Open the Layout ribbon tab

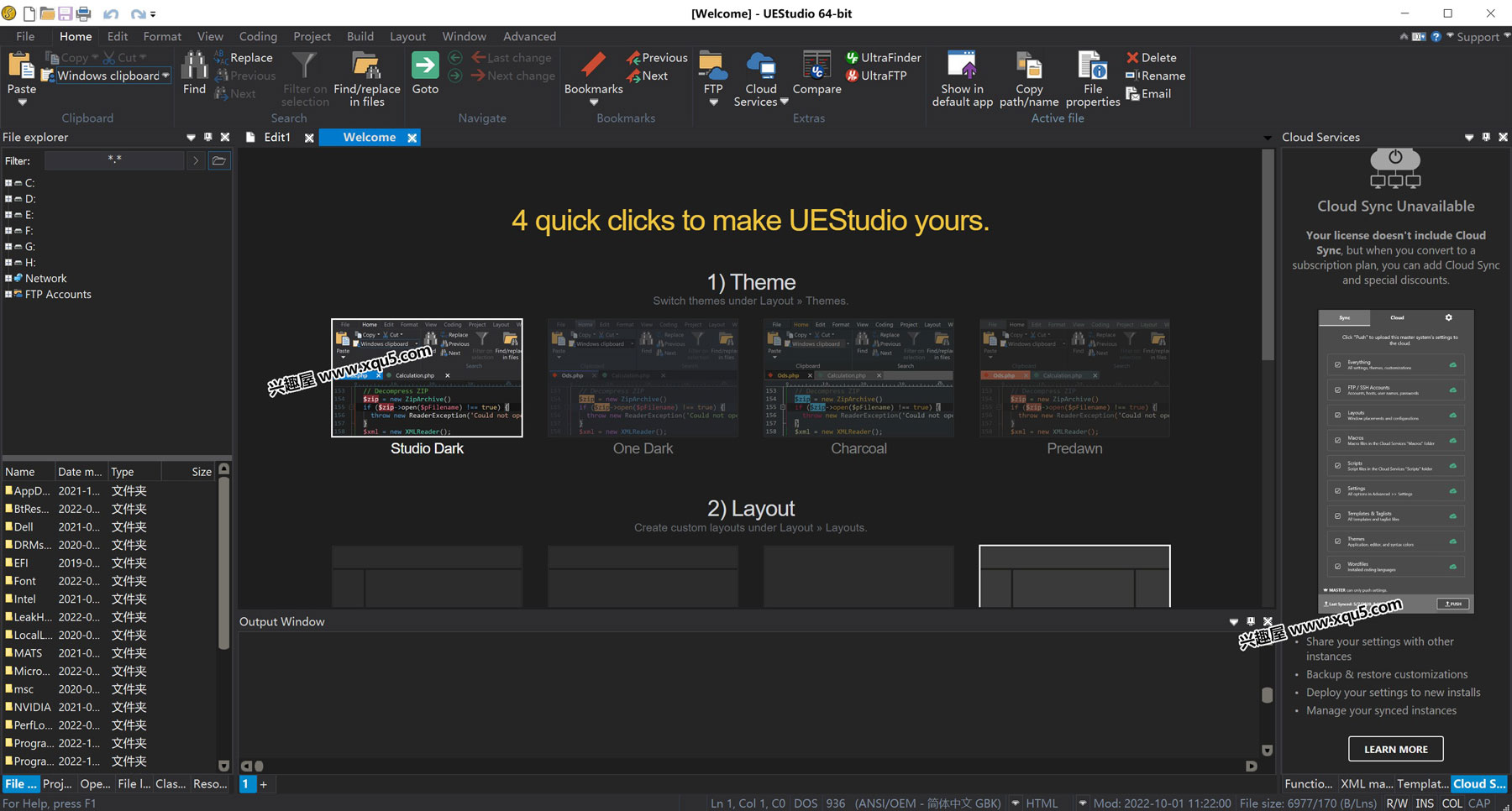pyautogui.click(x=407, y=37)
